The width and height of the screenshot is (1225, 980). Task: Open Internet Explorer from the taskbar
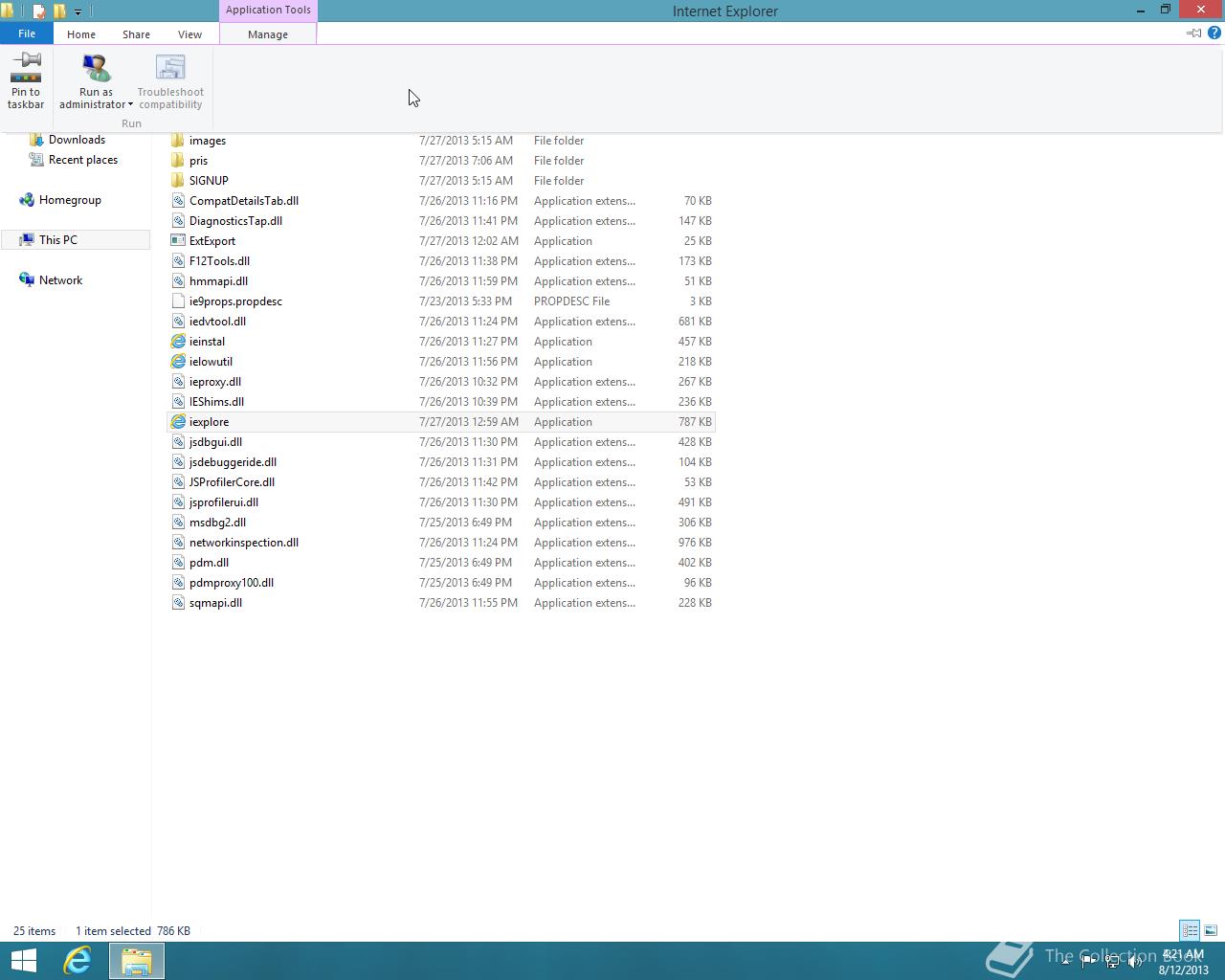pos(78,961)
